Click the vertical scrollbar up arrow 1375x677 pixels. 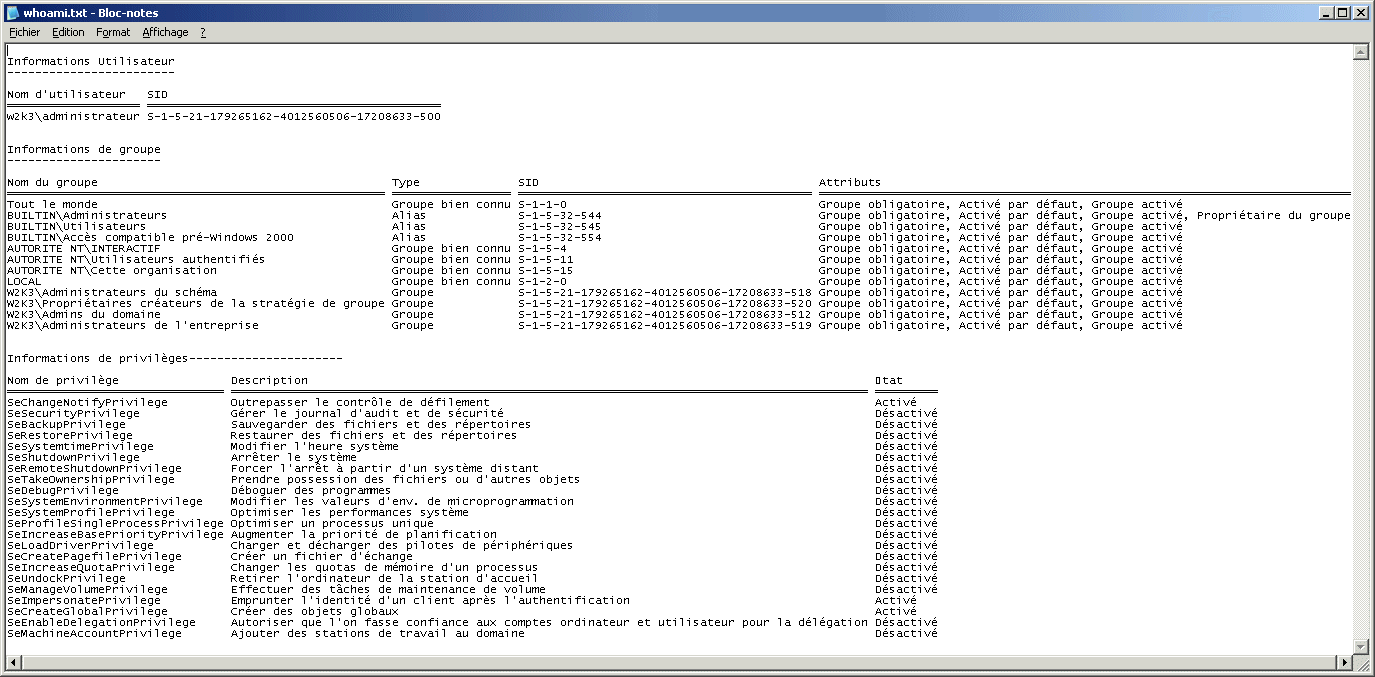(x=1360, y=52)
